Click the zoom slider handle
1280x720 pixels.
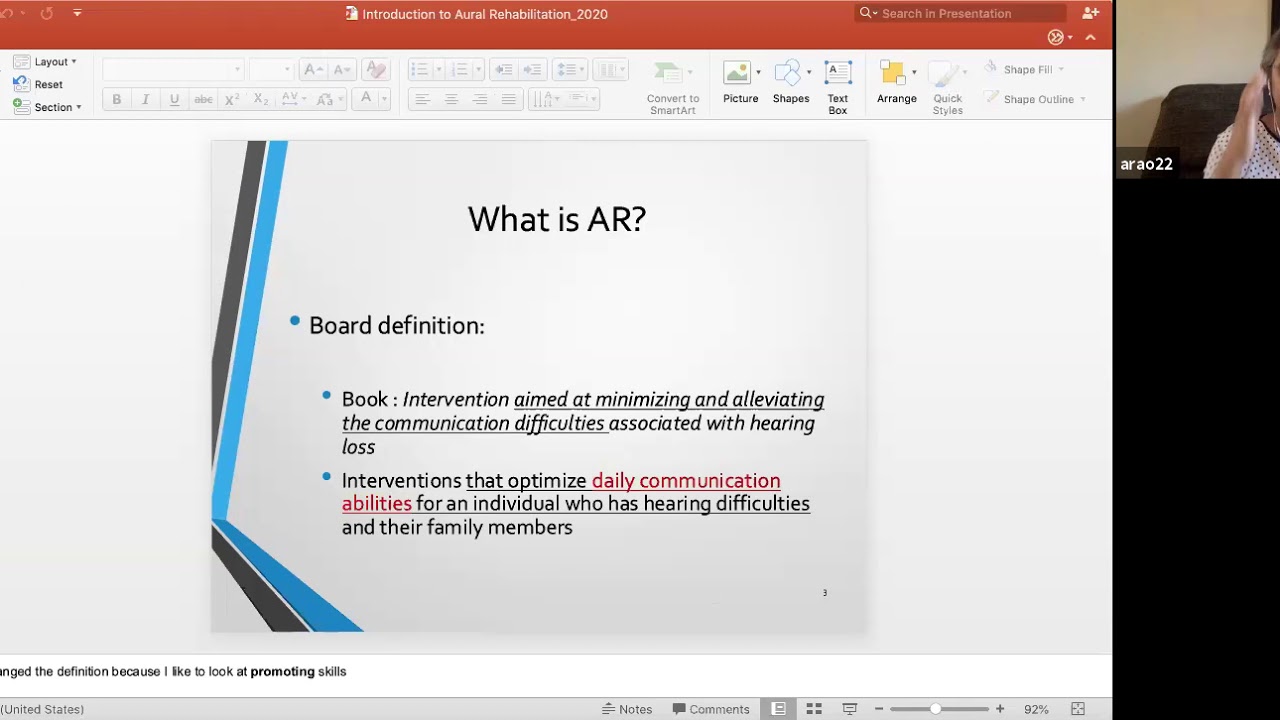click(x=936, y=709)
